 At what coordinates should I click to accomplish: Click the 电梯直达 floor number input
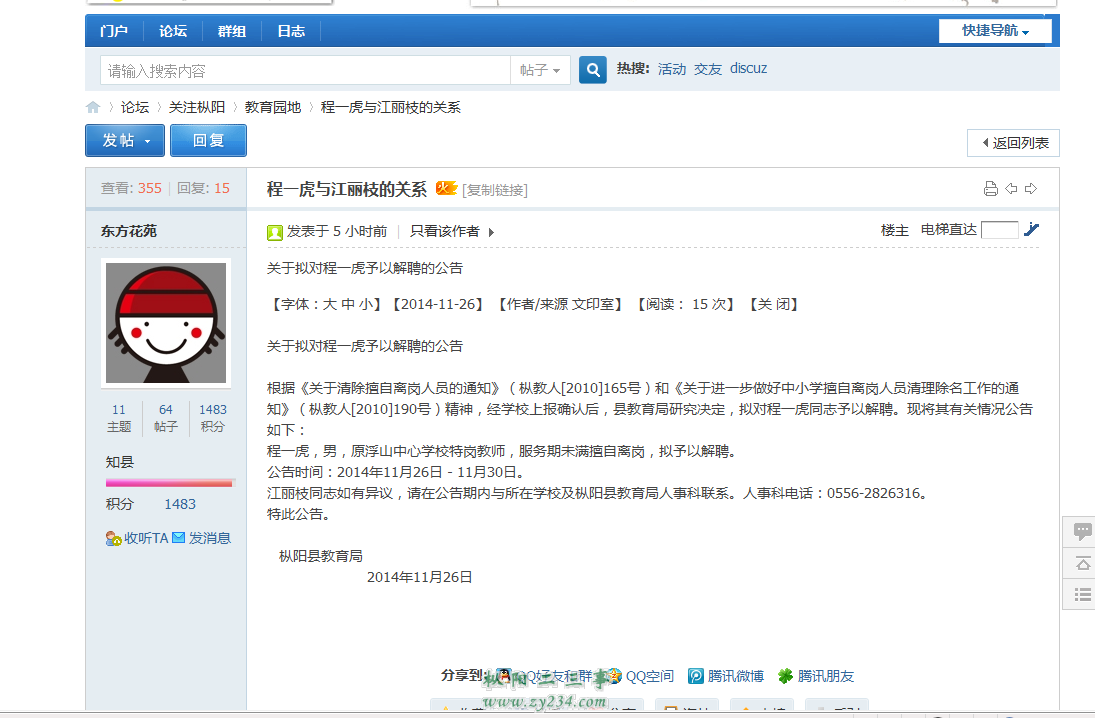pos(999,230)
